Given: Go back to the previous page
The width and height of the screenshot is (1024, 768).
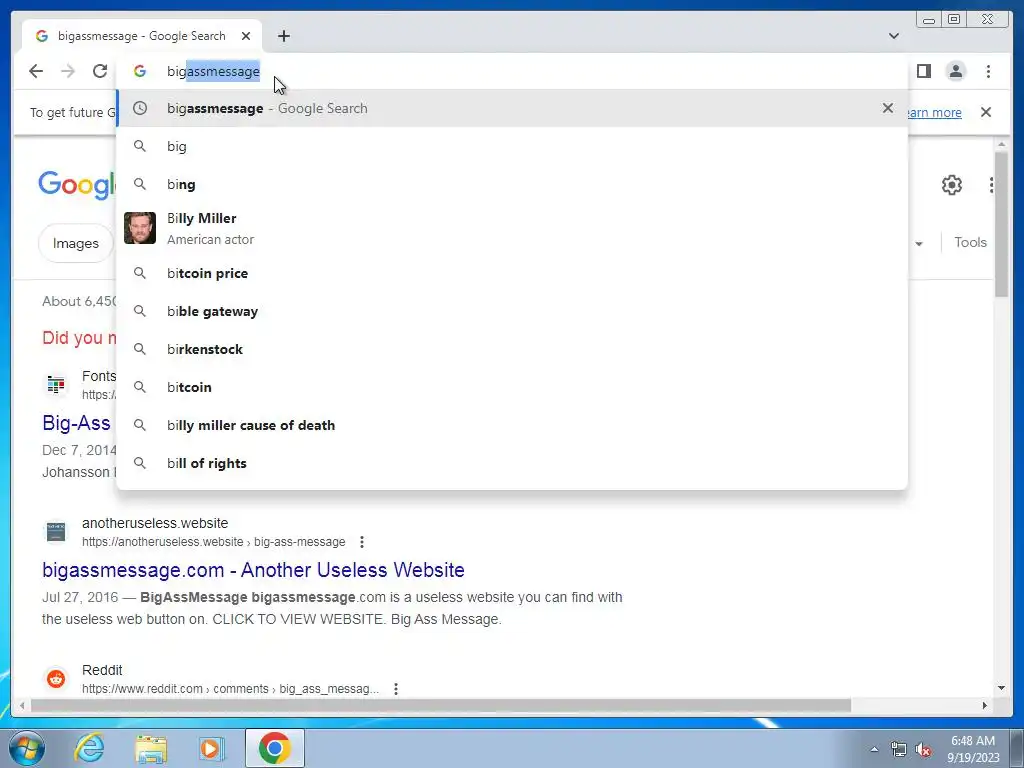Looking at the screenshot, I should 36,71.
